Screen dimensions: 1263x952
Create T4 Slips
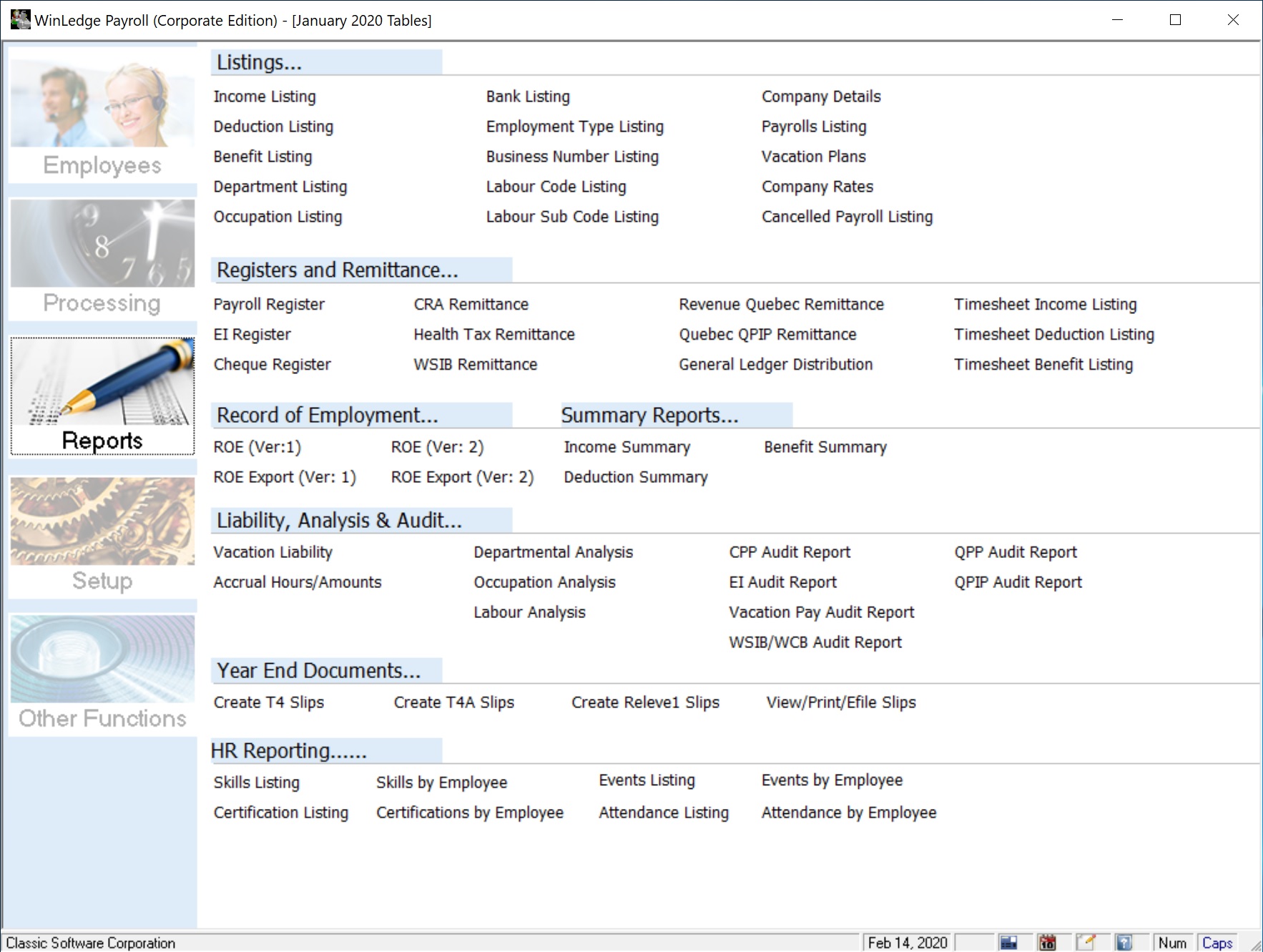(268, 702)
